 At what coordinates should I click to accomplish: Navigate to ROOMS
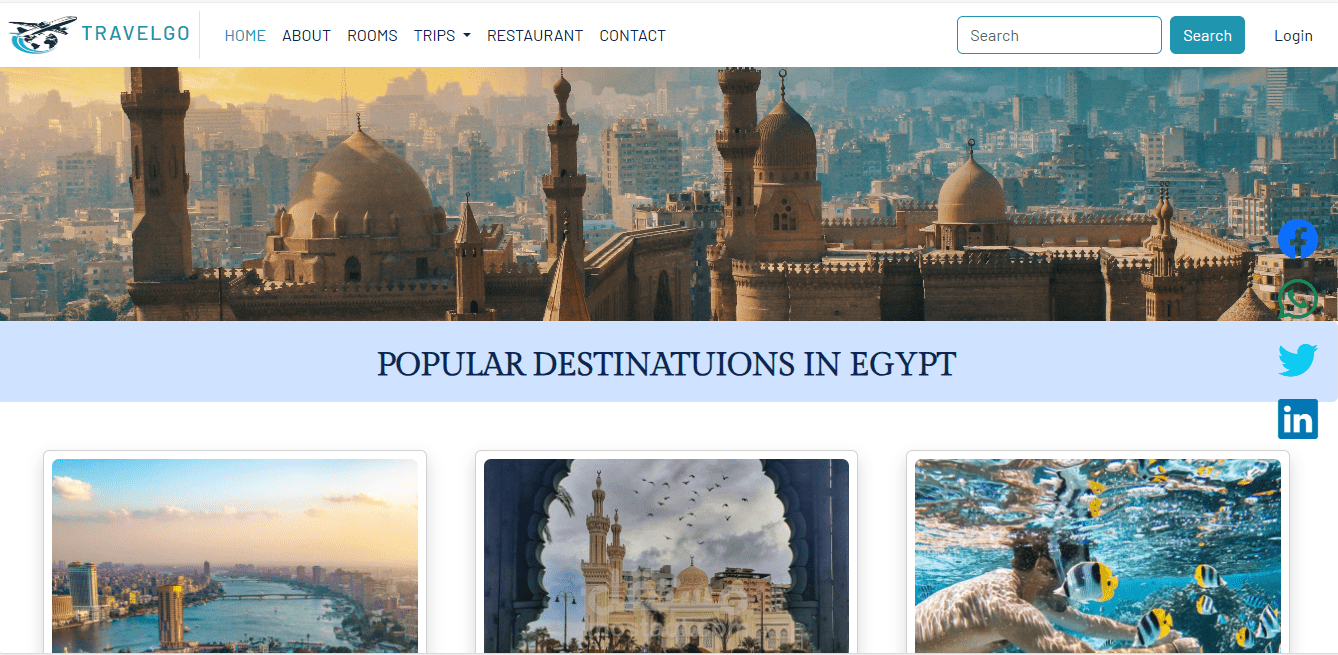(372, 35)
